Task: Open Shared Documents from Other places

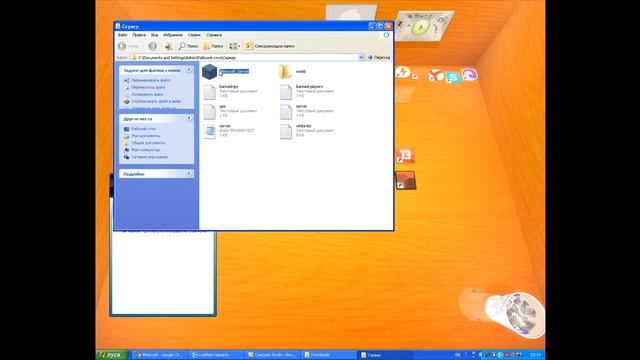Action: (148, 143)
